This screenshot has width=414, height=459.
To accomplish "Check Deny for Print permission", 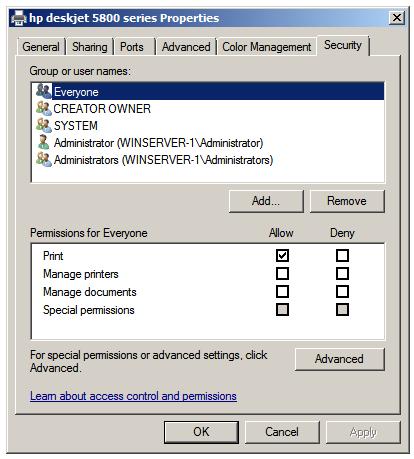I will (342, 256).
